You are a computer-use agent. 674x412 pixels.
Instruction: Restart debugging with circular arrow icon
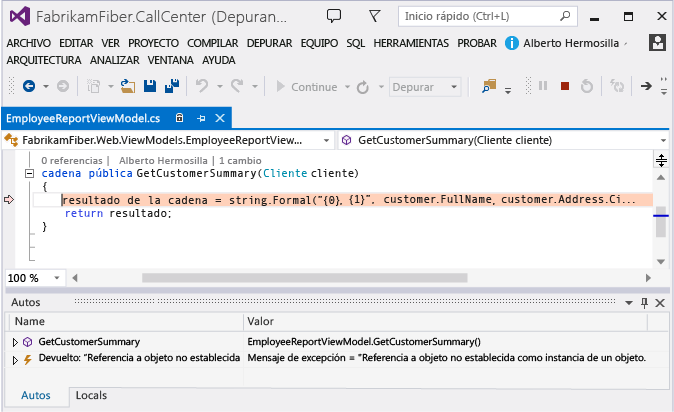click(x=587, y=86)
